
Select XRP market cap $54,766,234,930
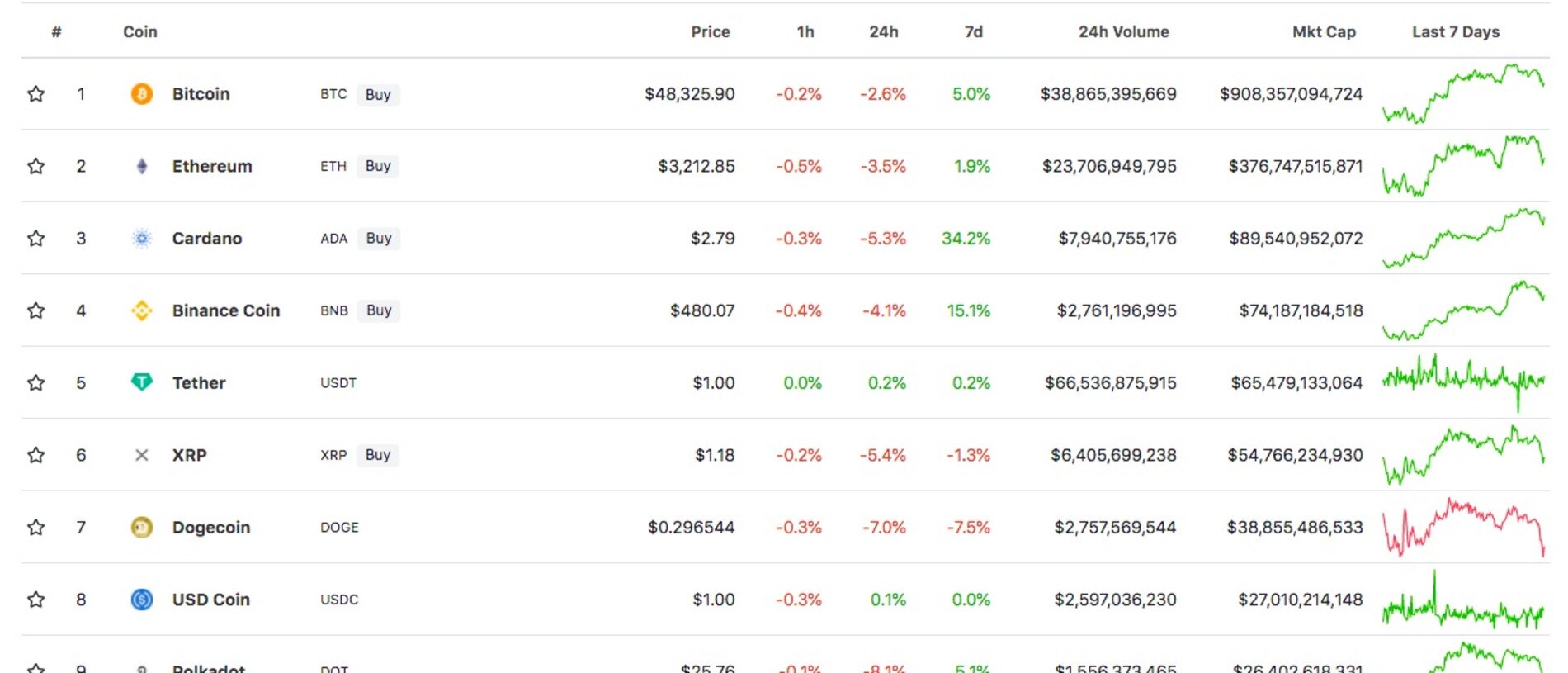click(1295, 455)
